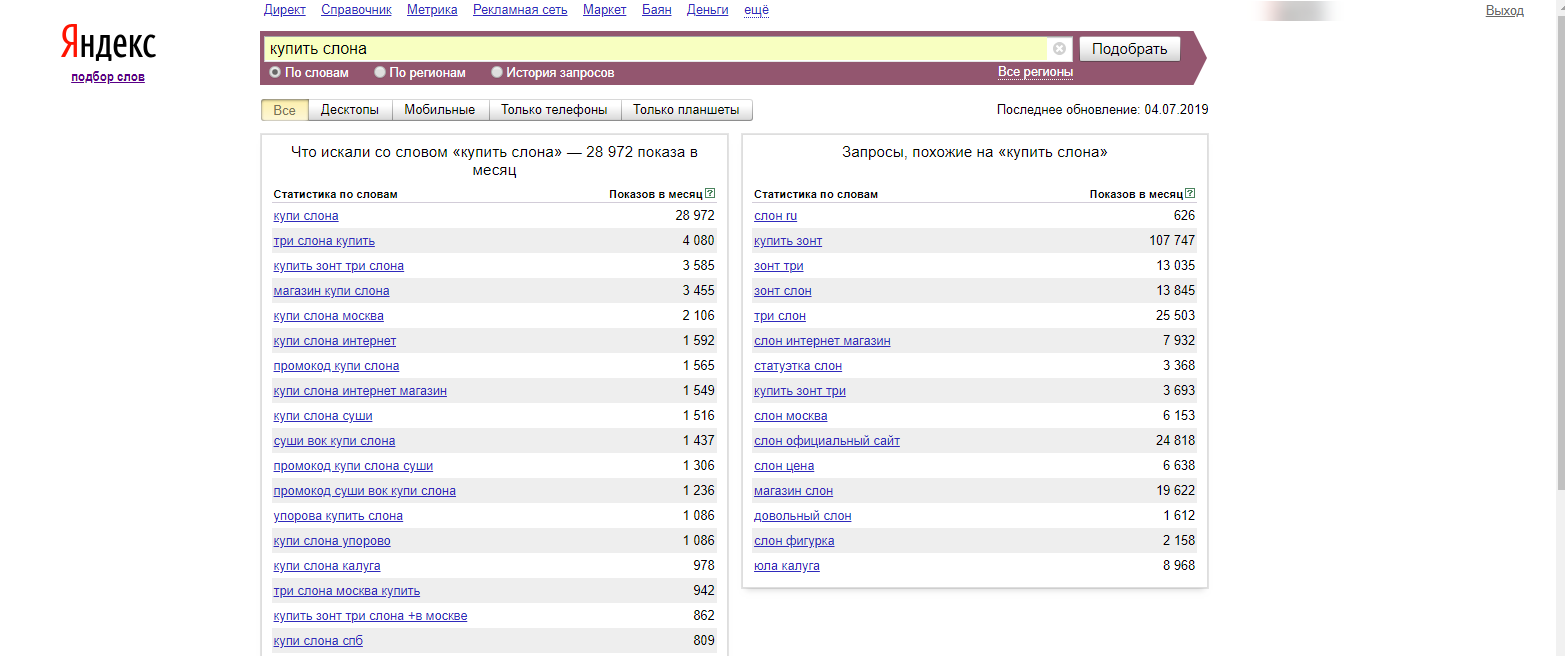Image resolution: width=1565 pixels, height=656 pixels.
Task: Open the 'купи слона суши' link with 1 516
Action: (x=323, y=416)
